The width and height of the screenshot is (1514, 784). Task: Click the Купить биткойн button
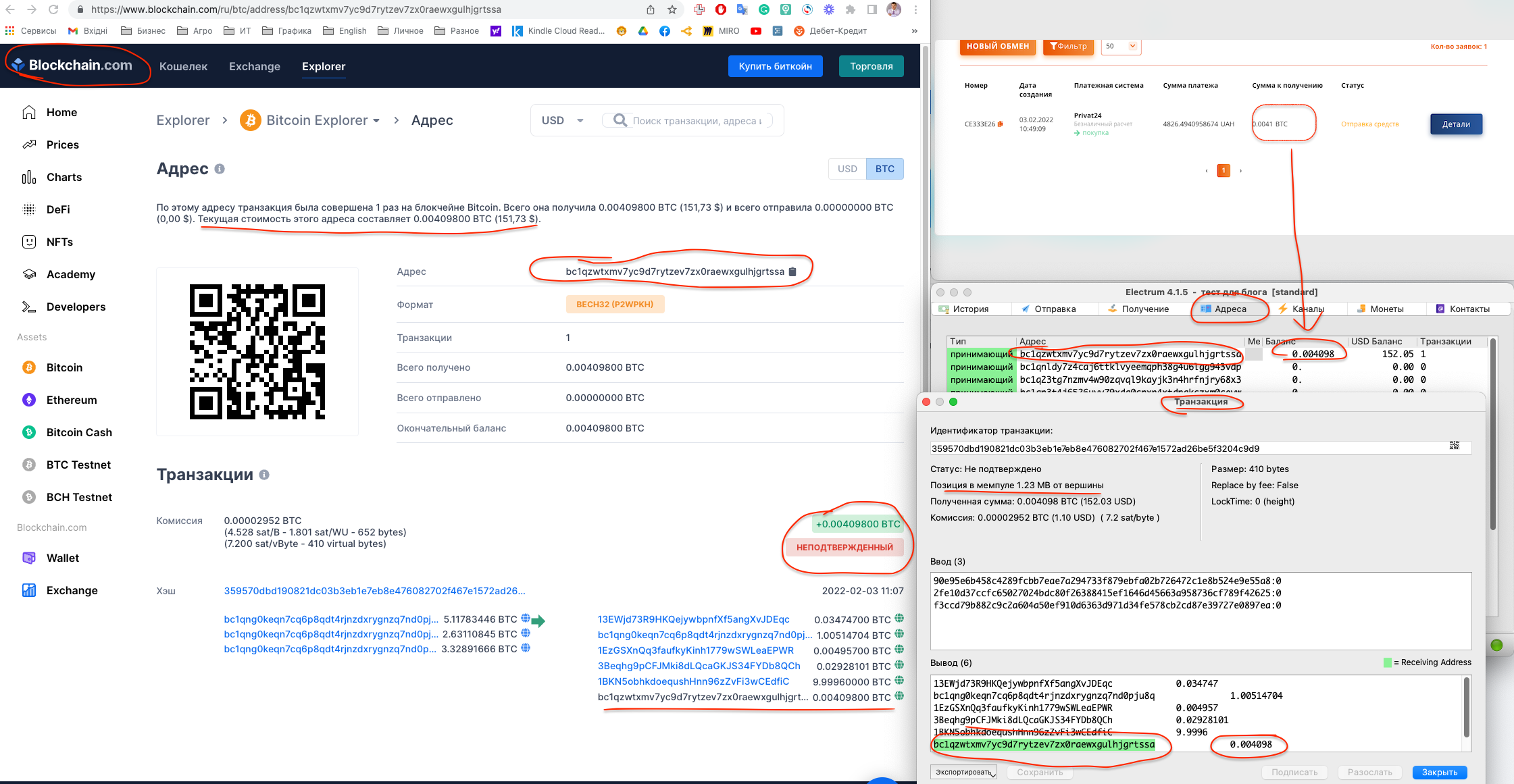point(775,66)
